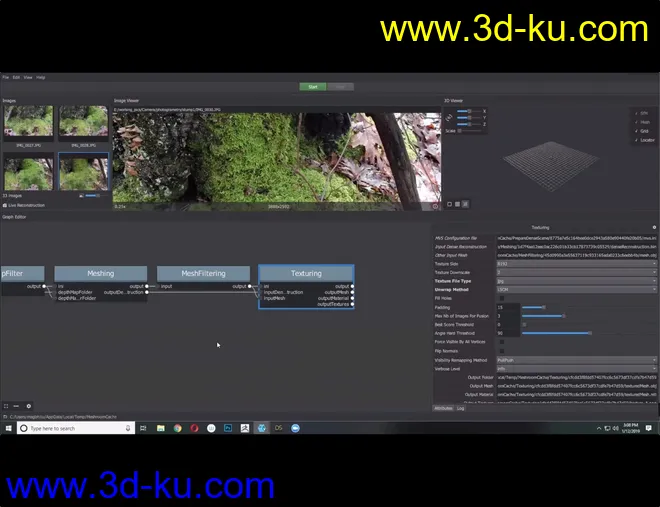Toggle Grid visibility in 3D Viewer
The height and width of the screenshot is (507, 660).
pos(642,131)
